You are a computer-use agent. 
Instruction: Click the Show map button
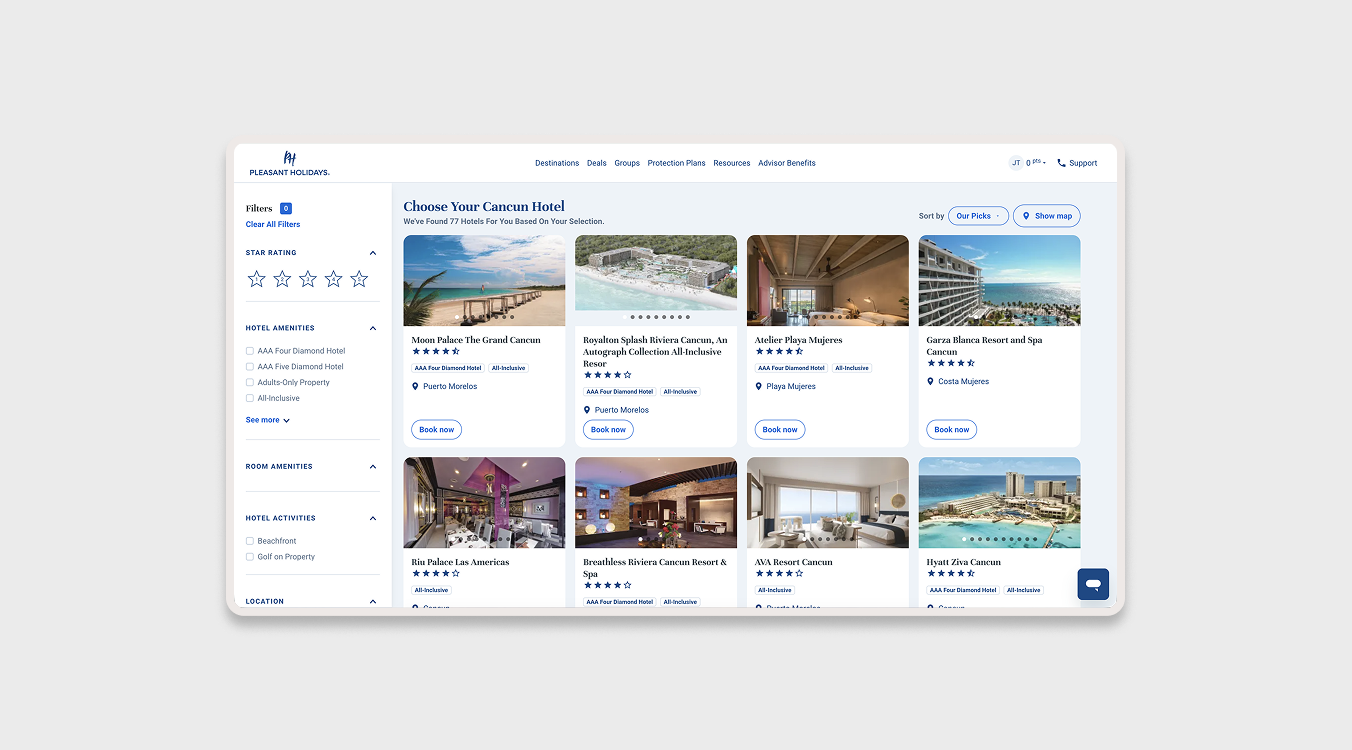tap(1047, 216)
